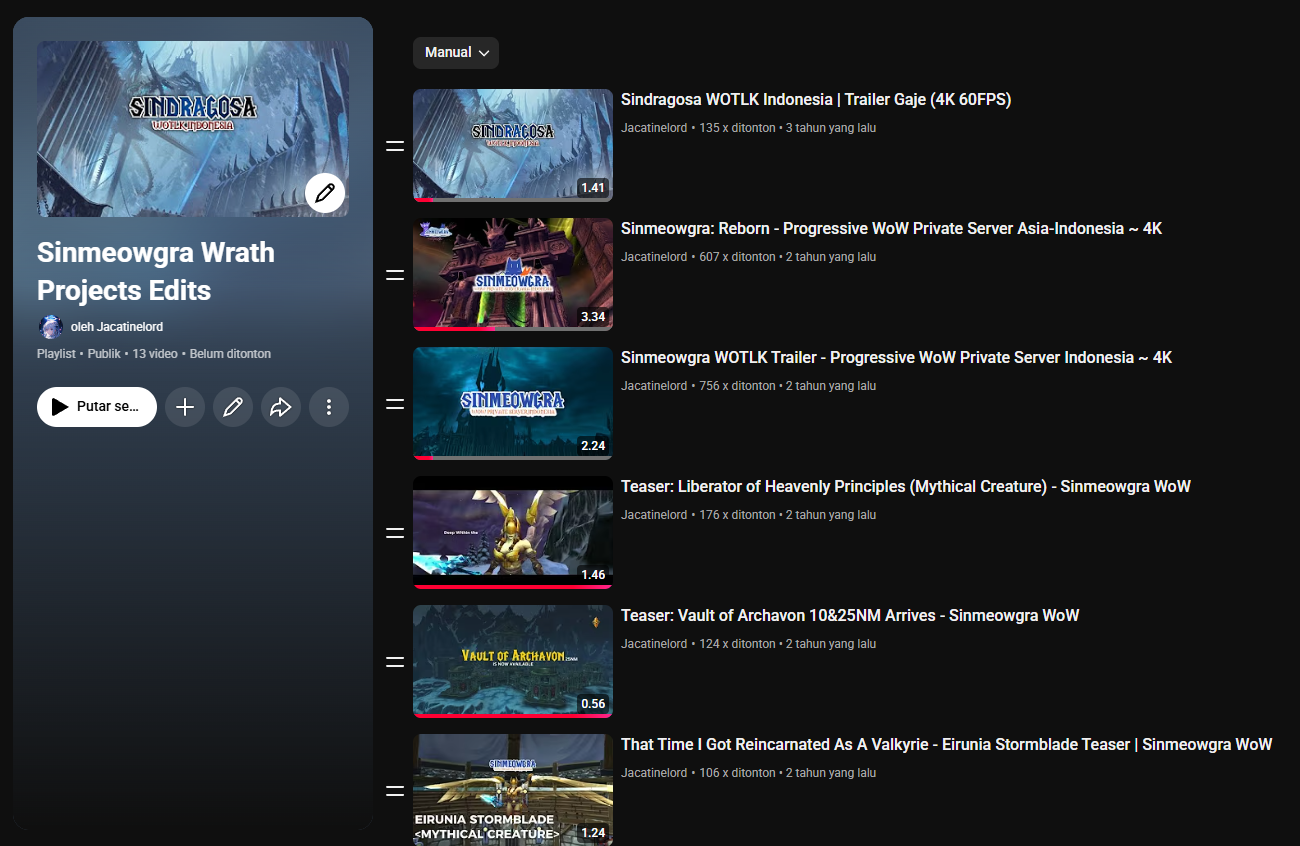This screenshot has height=846, width=1300.
Task: Open Sinmeowgra WOTLK Trailer video title
Action: [x=896, y=358]
